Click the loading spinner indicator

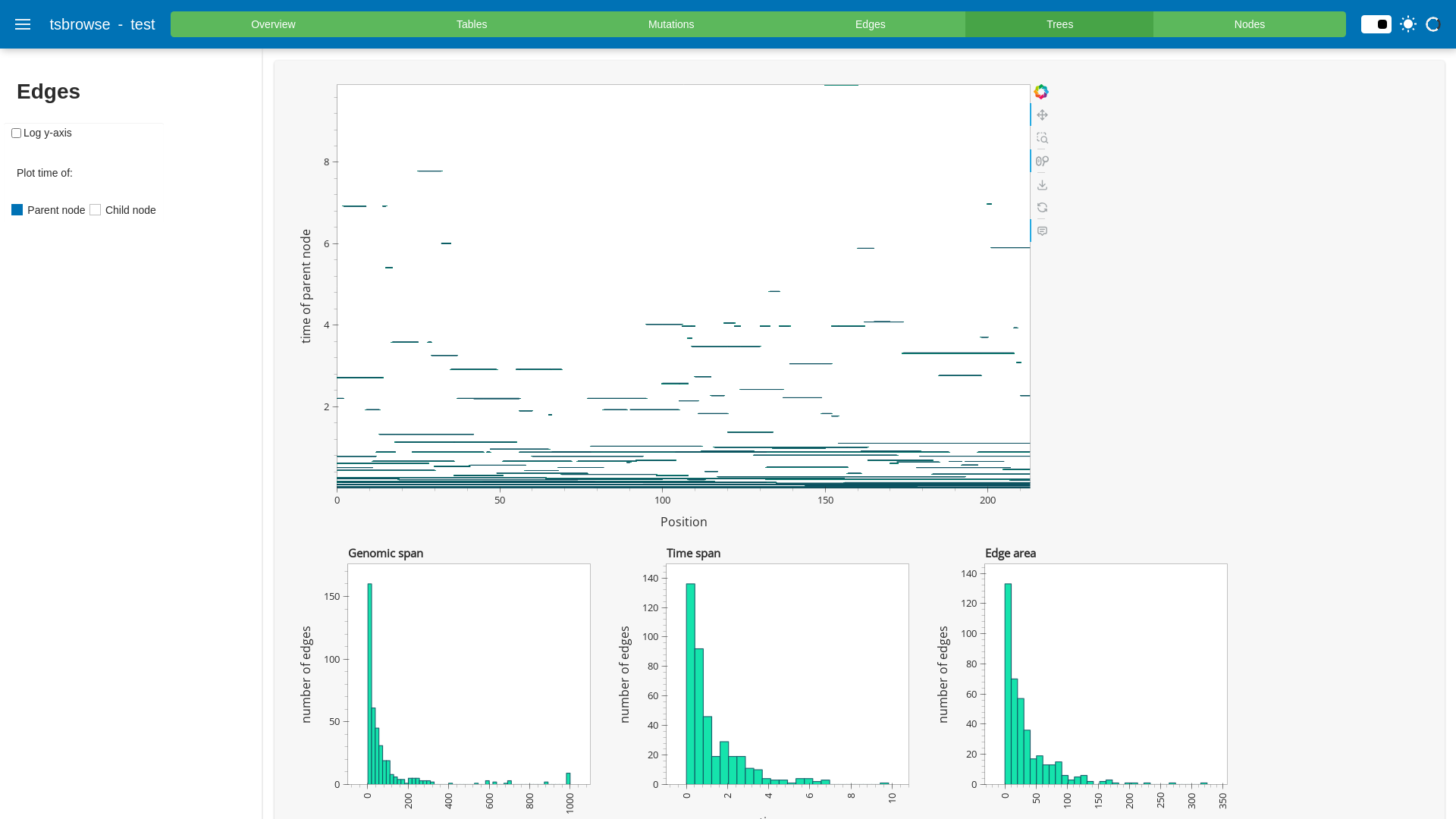click(1432, 24)
